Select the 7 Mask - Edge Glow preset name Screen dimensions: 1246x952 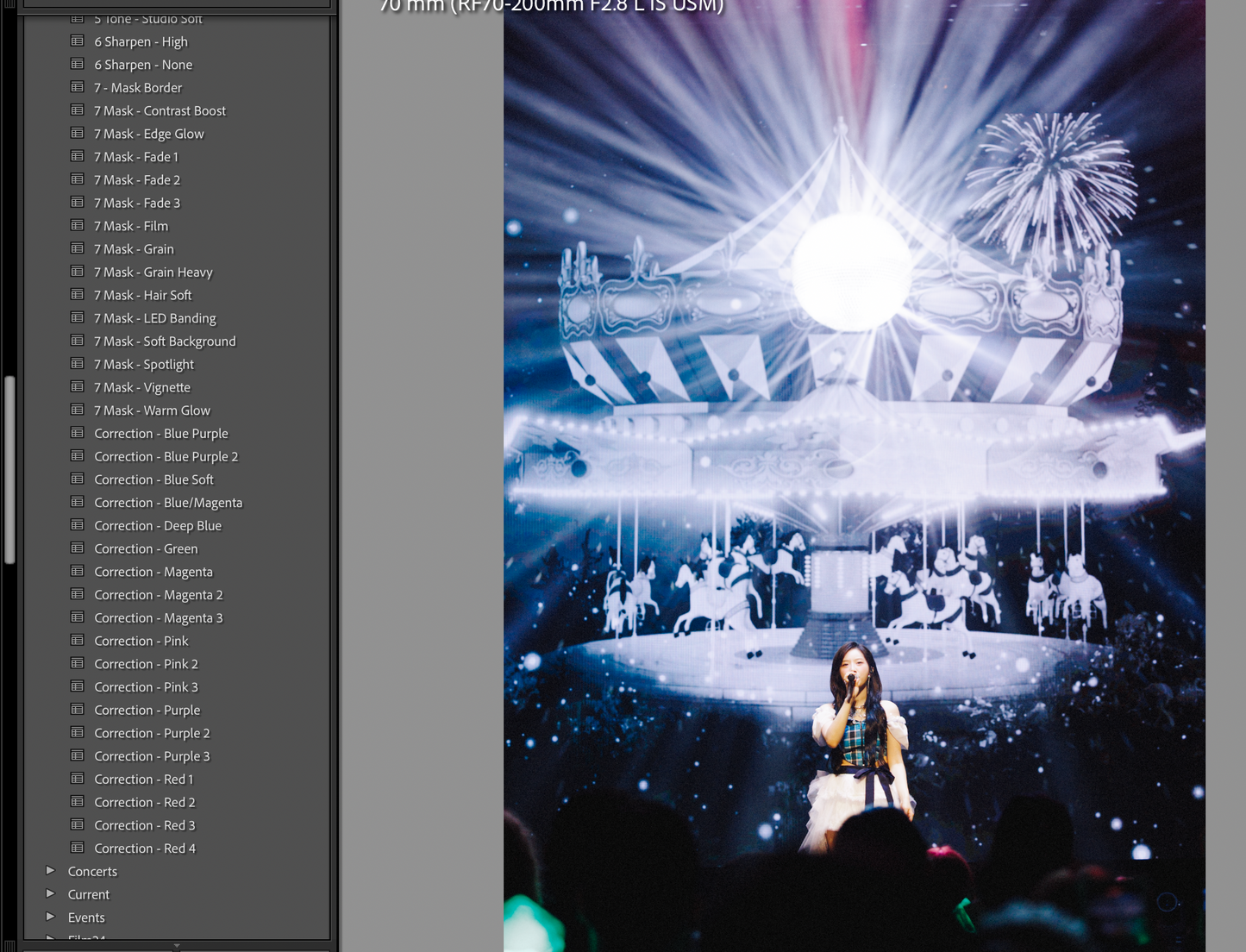pos(149,134)
